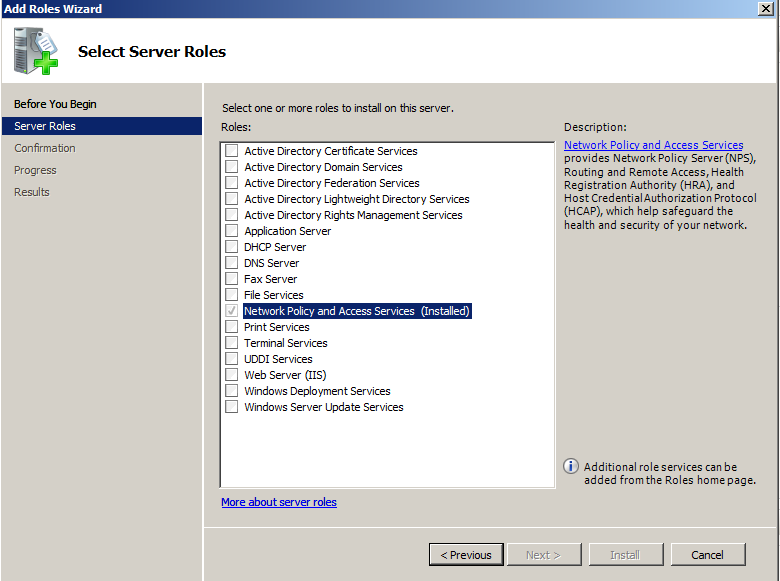Select Active Directory Domain Services role label
Image resolution: width=780 pixels, height=581 pixels.
(x=323, y=167)
